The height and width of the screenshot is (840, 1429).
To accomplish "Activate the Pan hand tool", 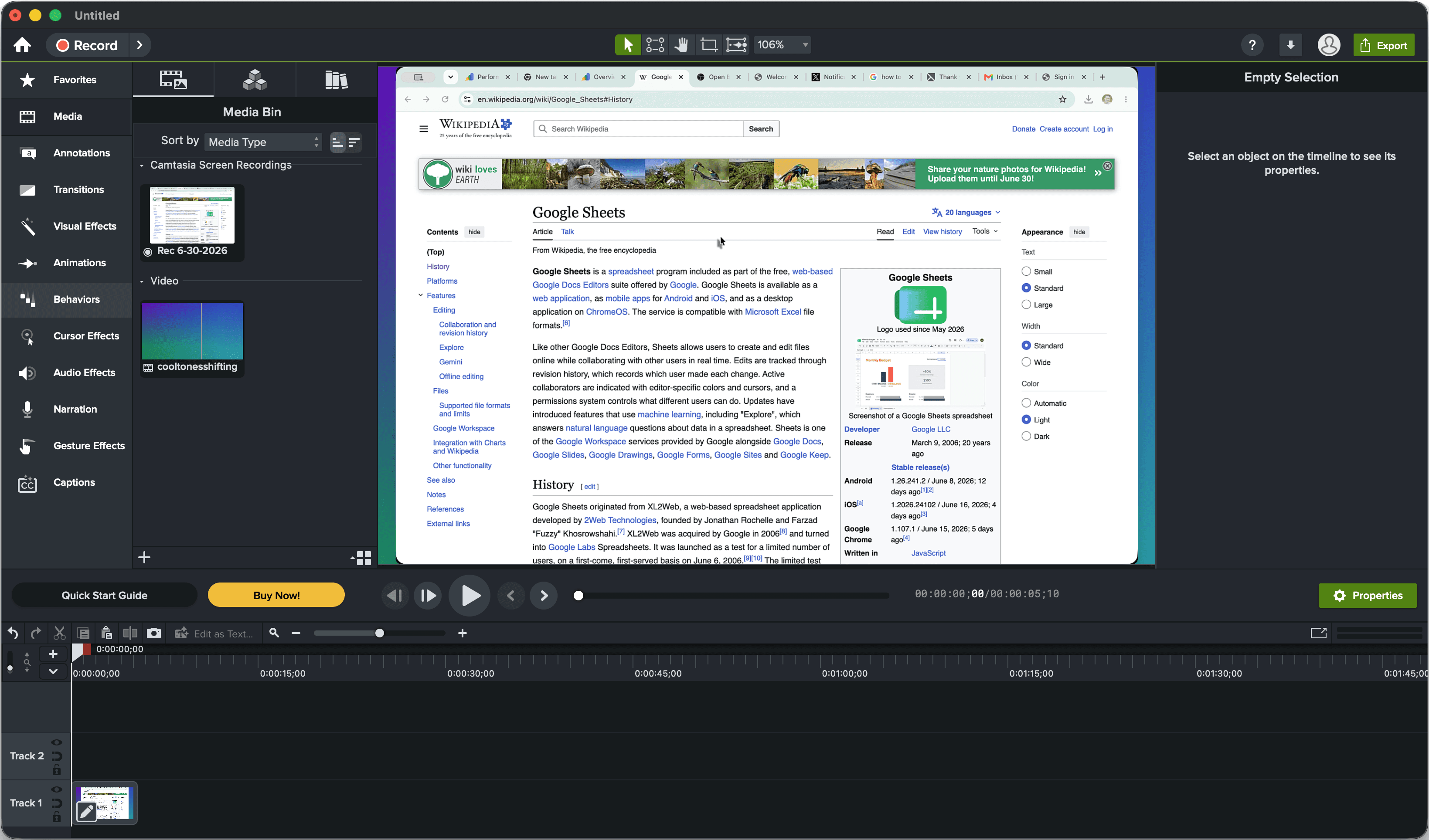I will coord(682,45).
